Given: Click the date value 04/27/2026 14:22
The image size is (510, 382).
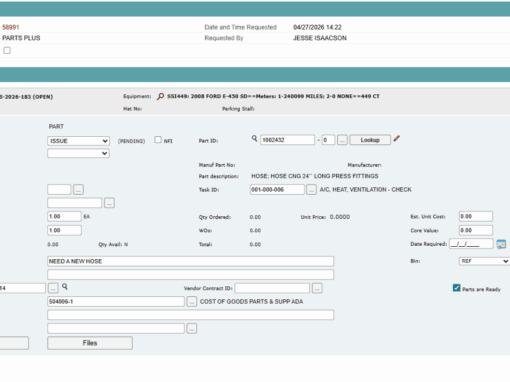Looking at the screenshot, I should coord(317,27).
